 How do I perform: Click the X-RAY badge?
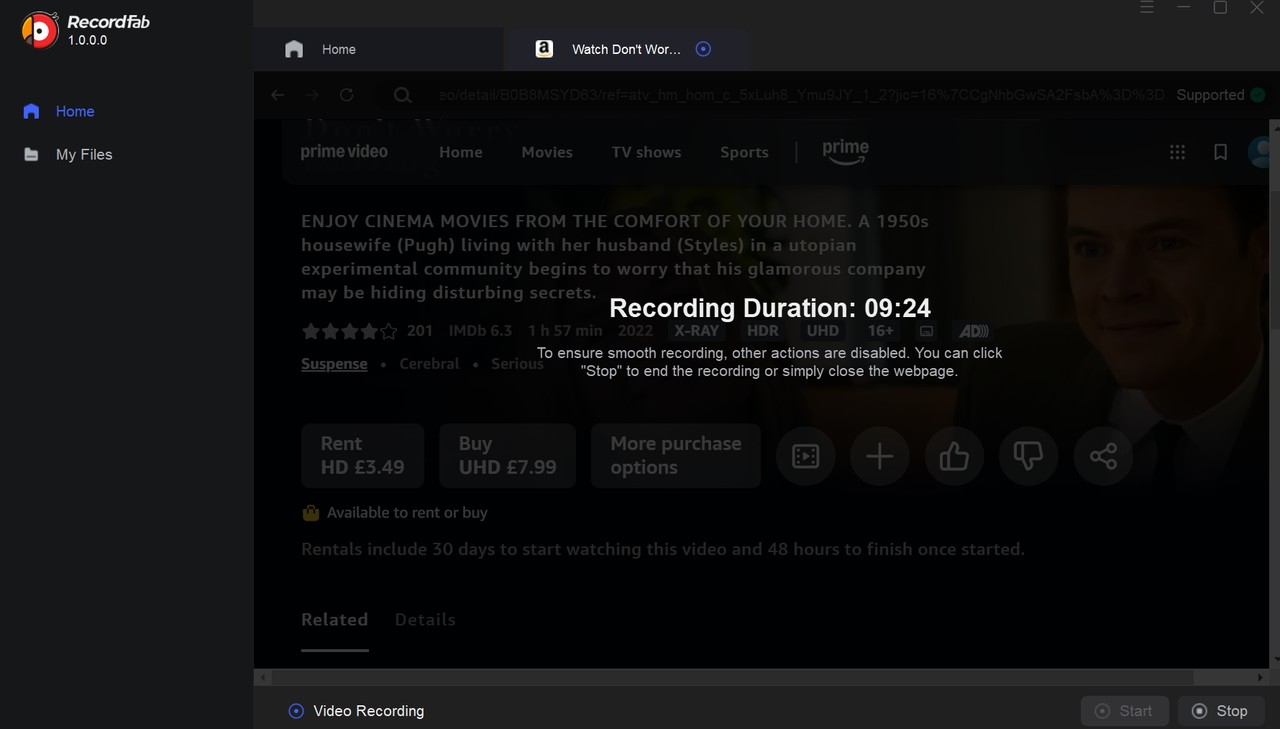(x=696, y=331)
